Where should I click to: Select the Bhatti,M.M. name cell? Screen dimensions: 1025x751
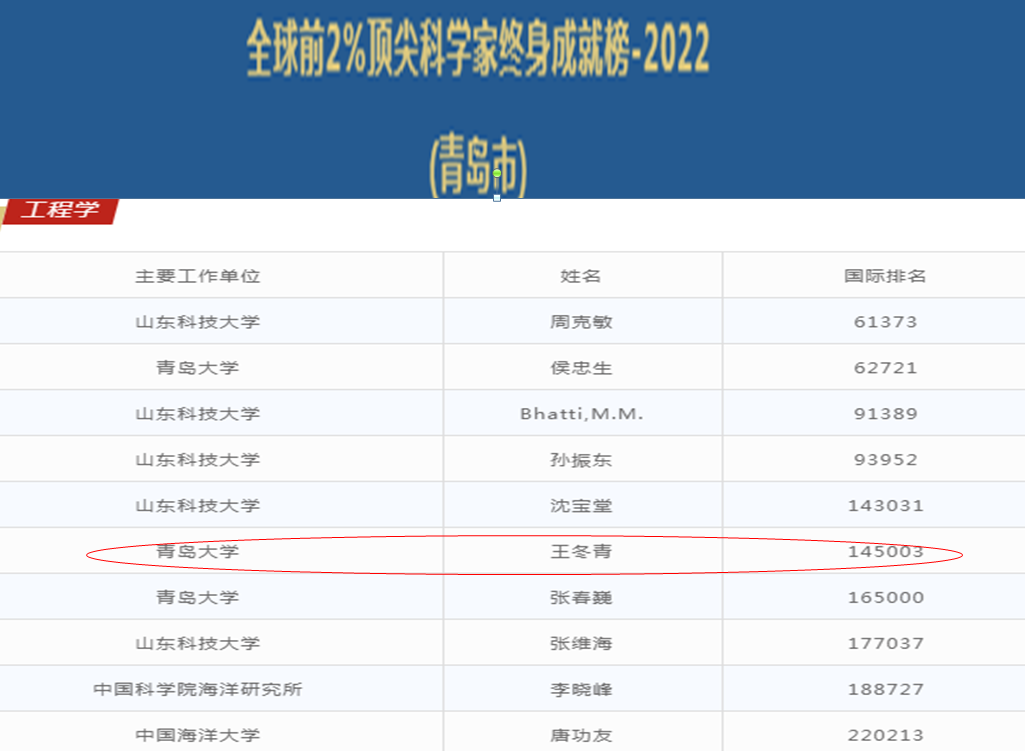pyautogui.click(x=581, y=414)
